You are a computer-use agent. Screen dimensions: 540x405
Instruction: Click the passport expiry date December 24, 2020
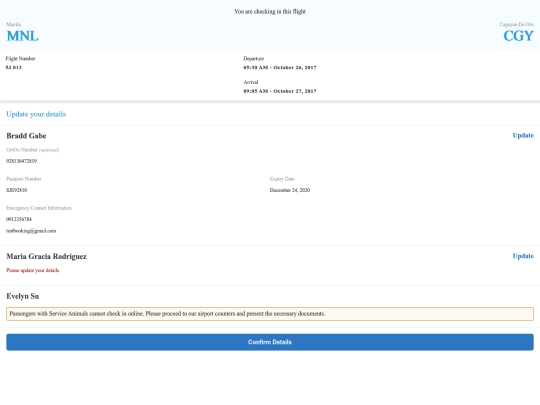[x=290, y=190]
